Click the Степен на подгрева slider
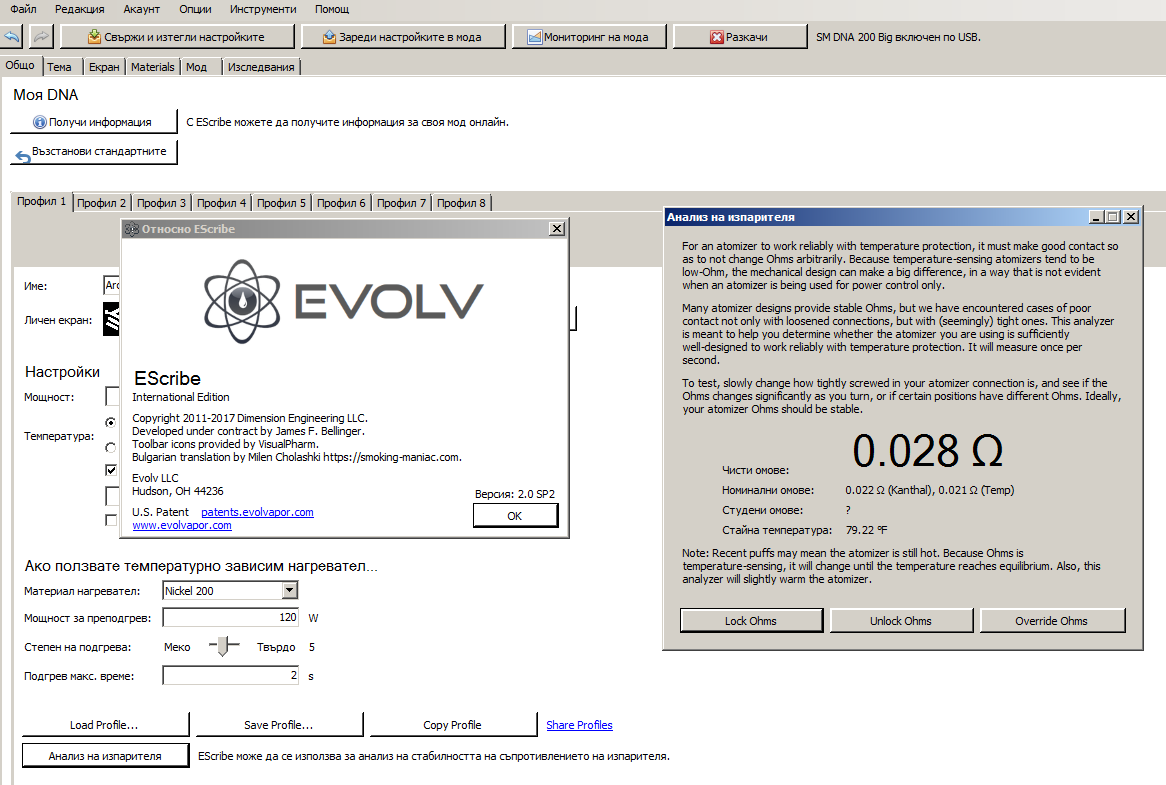1166x785 pixels. (225, 647)
